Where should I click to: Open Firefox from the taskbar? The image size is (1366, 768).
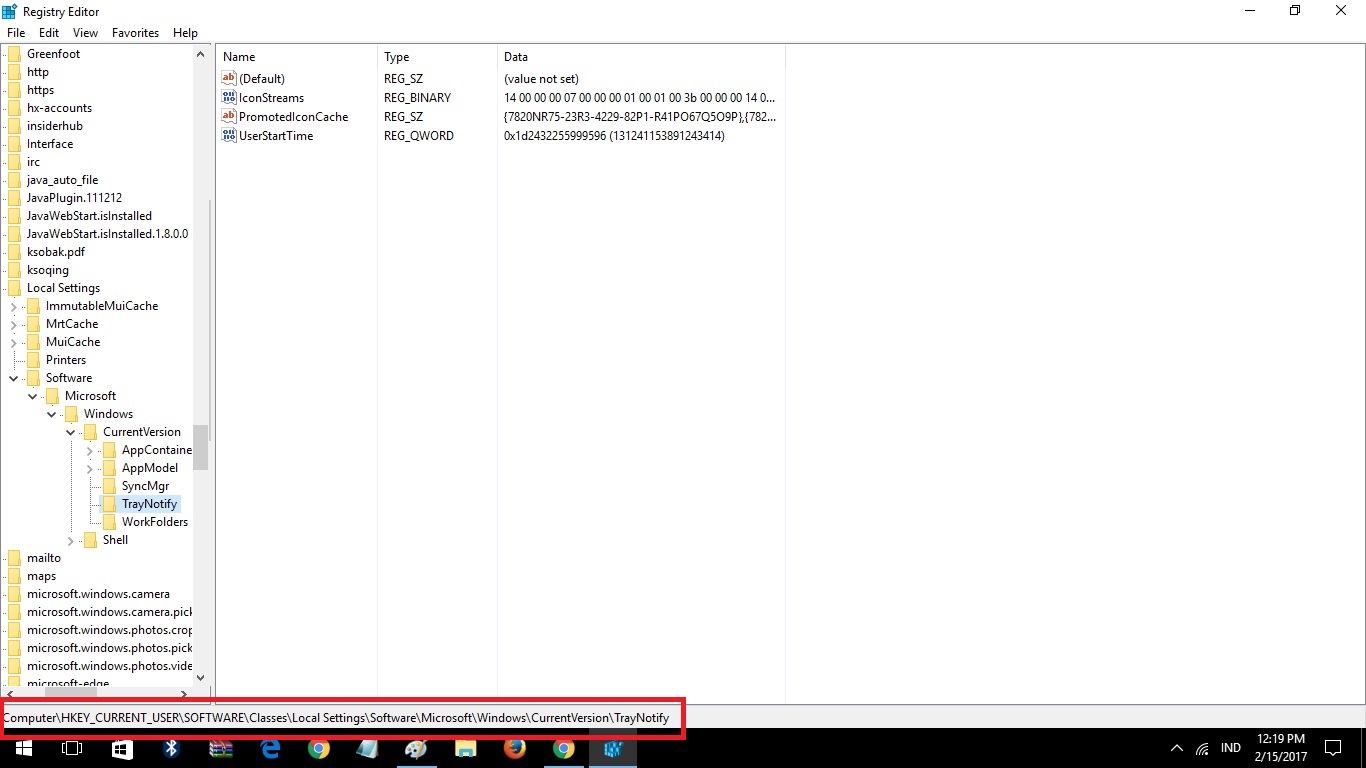click(515, 748)
